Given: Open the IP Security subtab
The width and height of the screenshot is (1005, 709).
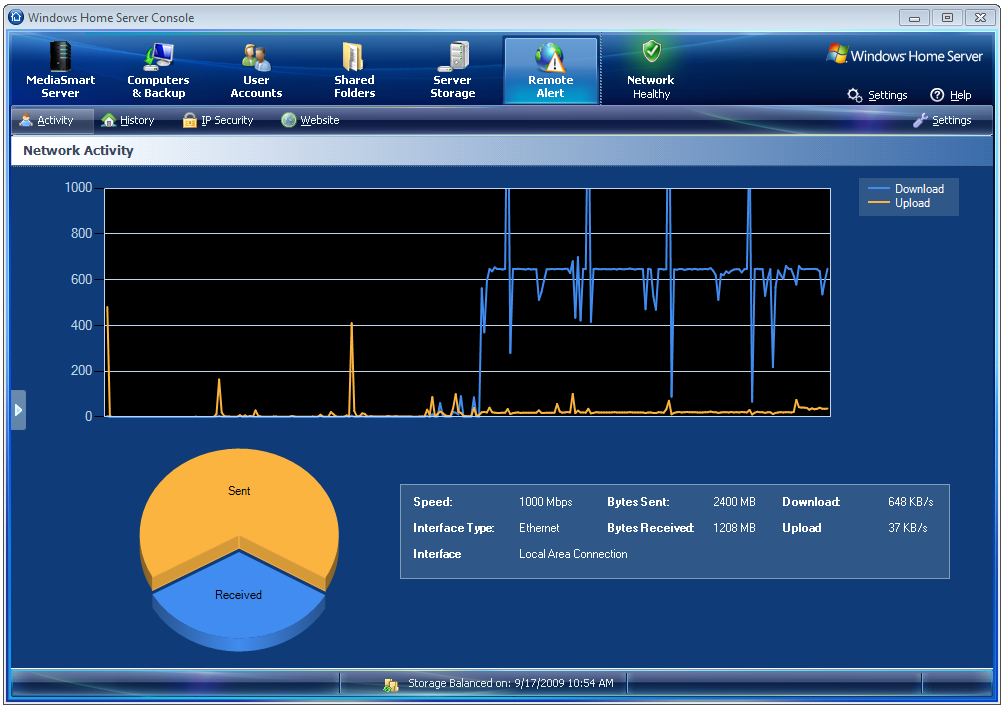Looking at the screenshot, I should coord(218,121).
